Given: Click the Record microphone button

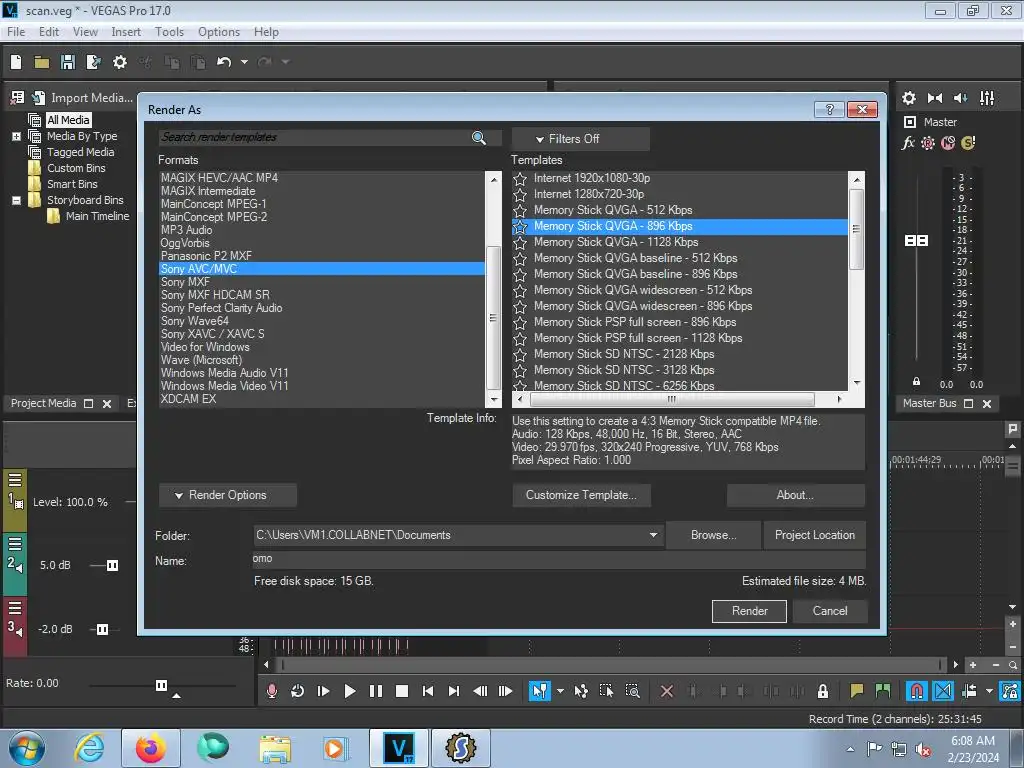Looking at the screenshot, I should [272, 691].
